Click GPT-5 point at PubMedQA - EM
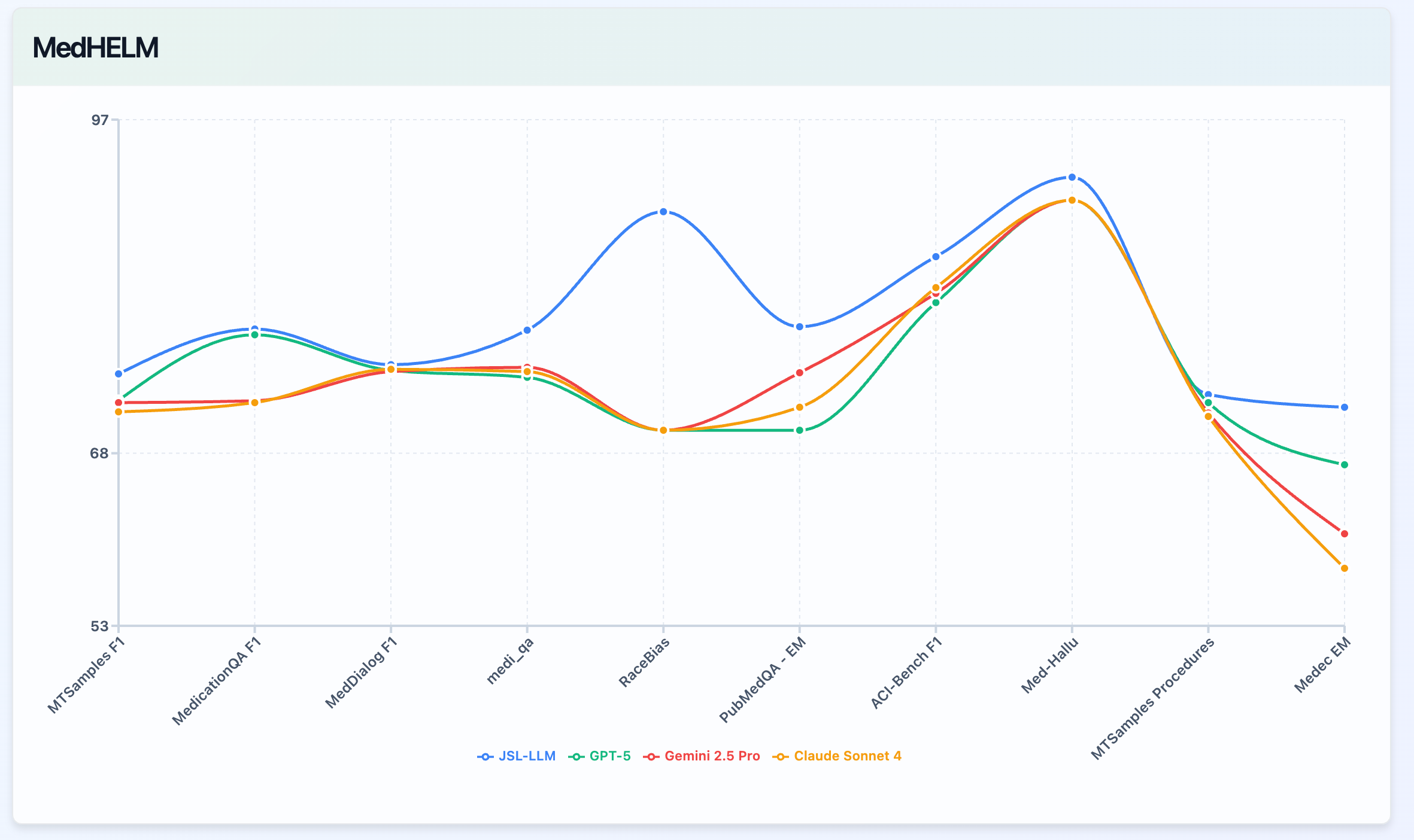This screenshot has height=840, width=1414. pyautogui.click(x=800, y=430)
